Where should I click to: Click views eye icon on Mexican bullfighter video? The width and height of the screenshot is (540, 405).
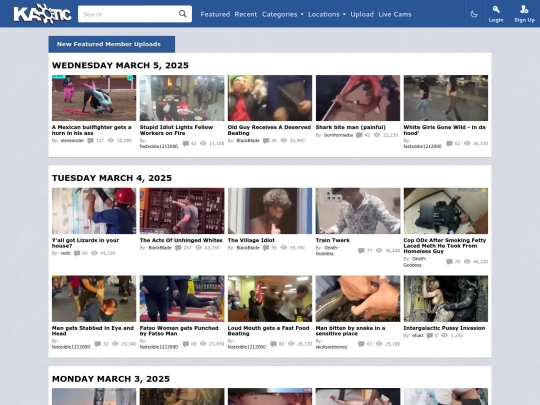point(111,141)
